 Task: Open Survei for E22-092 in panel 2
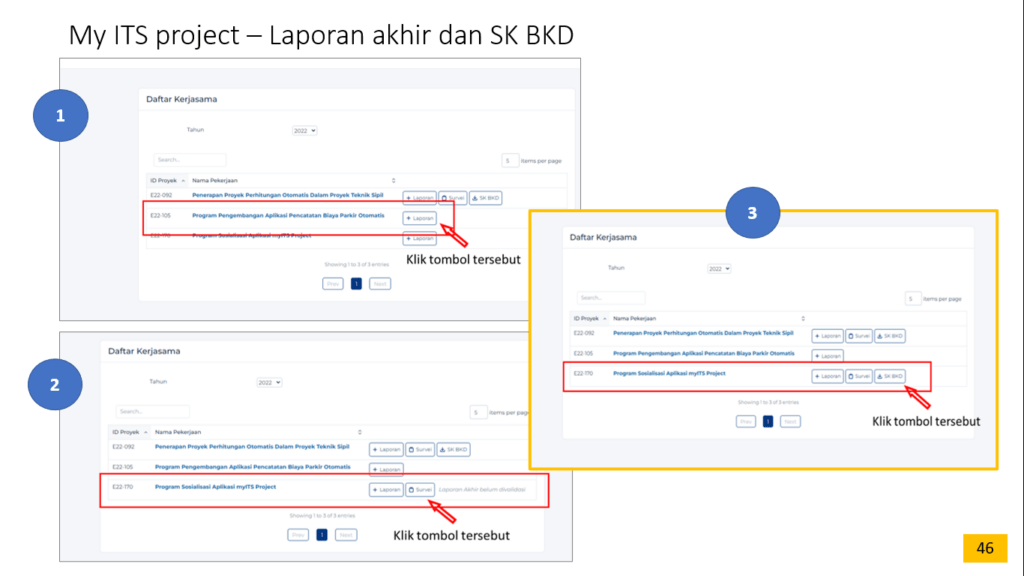coord(420,450)
